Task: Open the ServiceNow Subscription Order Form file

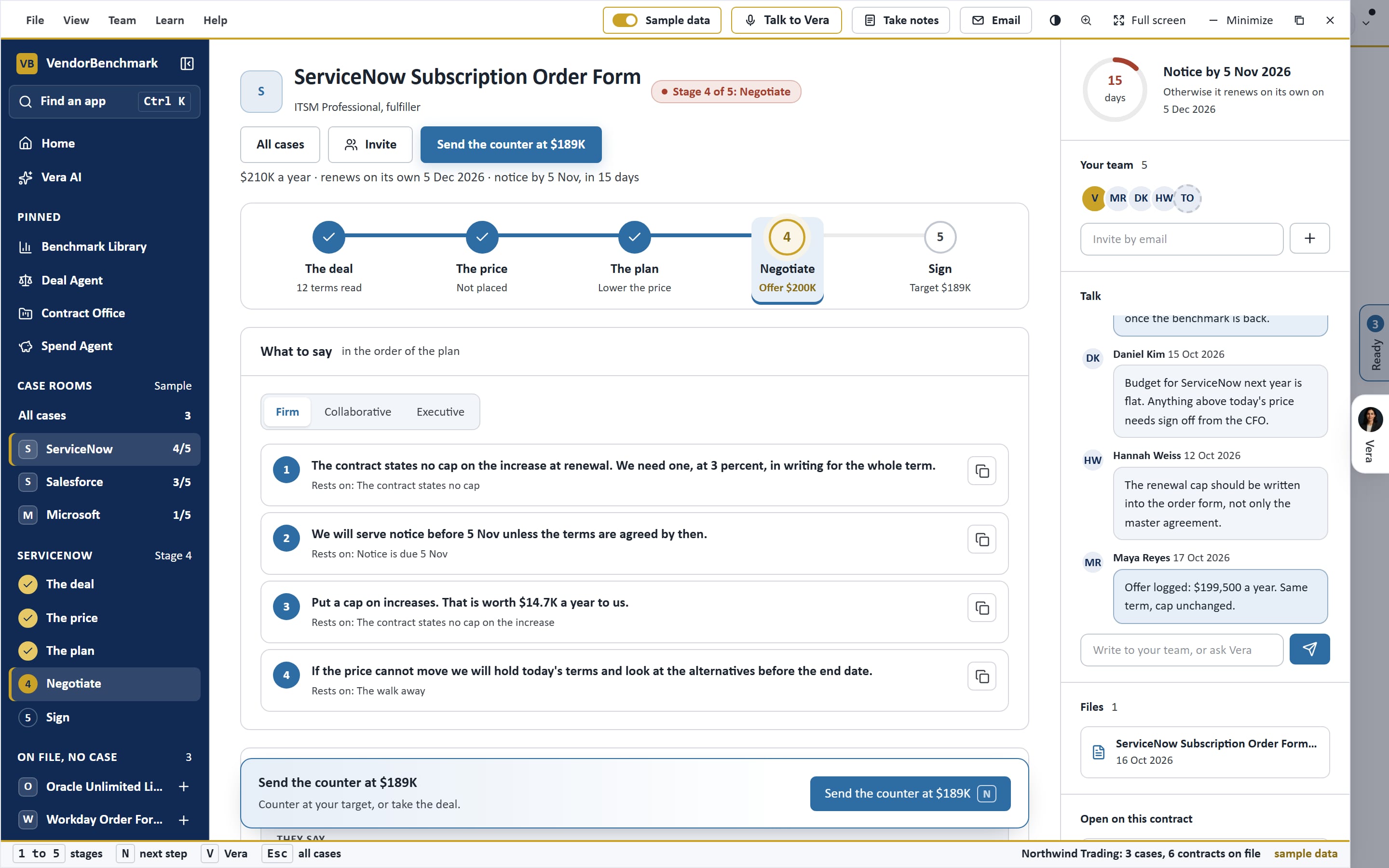Action: [1205, 752]
